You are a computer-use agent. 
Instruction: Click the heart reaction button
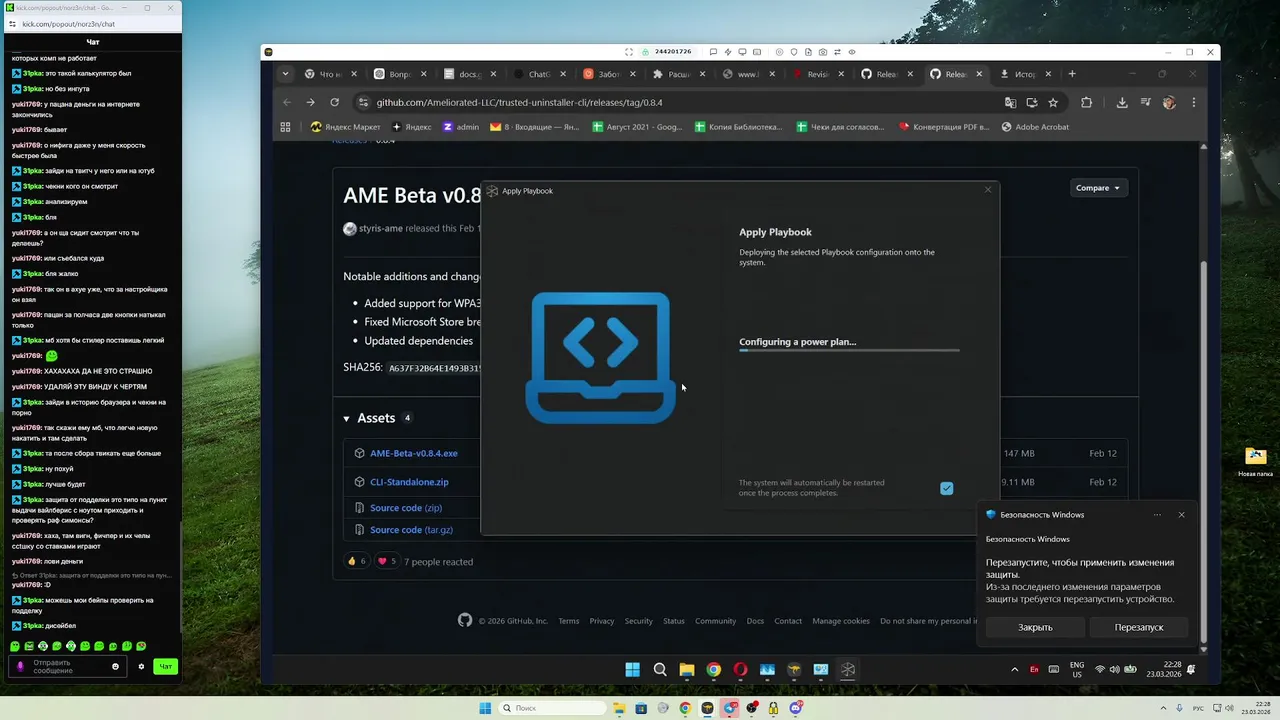[387, 561]
